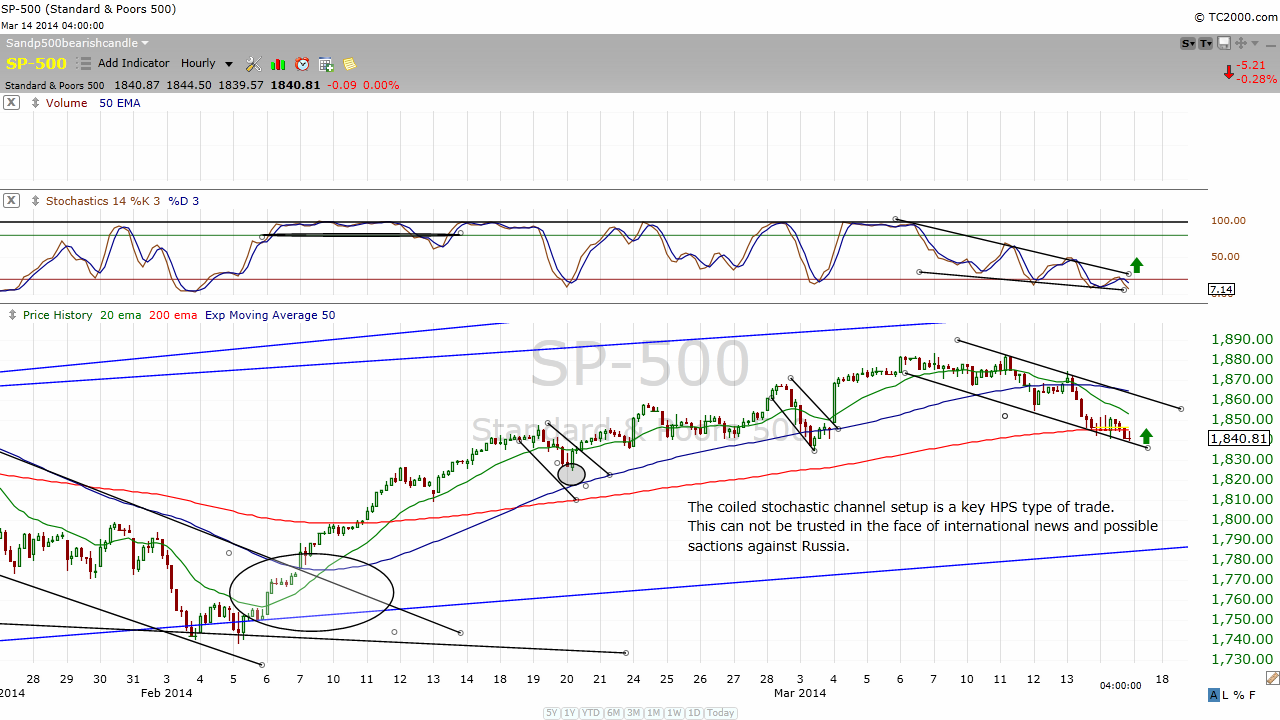1280x720 pixels.
Task: Click the list icon beside Add Indicator
Action: (x=83, y=64)
